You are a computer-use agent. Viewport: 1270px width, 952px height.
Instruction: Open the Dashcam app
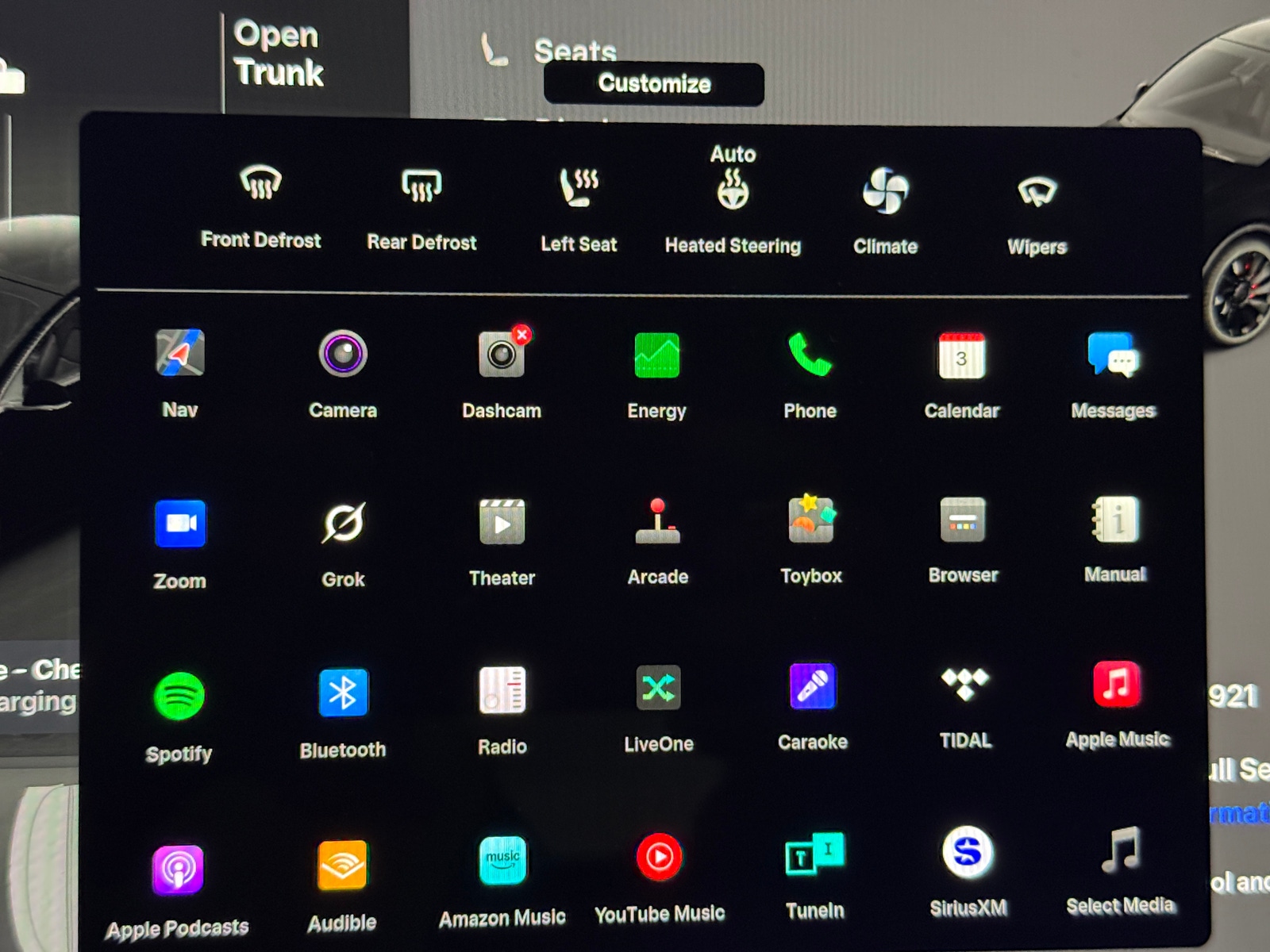pyautogui.click(x=502, y=352)
